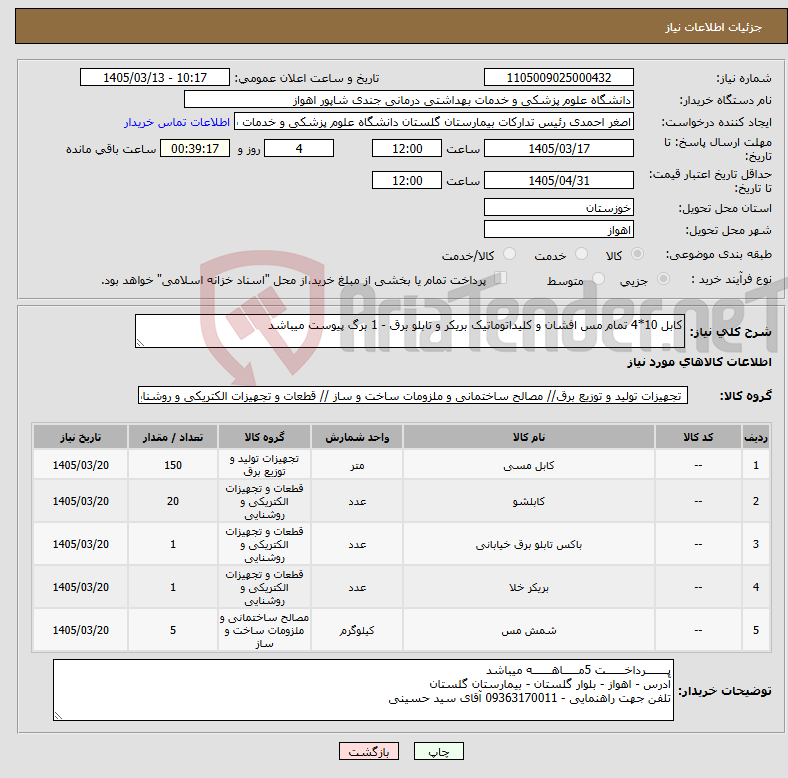The width and height of the screenshot is (788, 778).
Task: Click the buyer organization name field
Action: tap(409, 100)
